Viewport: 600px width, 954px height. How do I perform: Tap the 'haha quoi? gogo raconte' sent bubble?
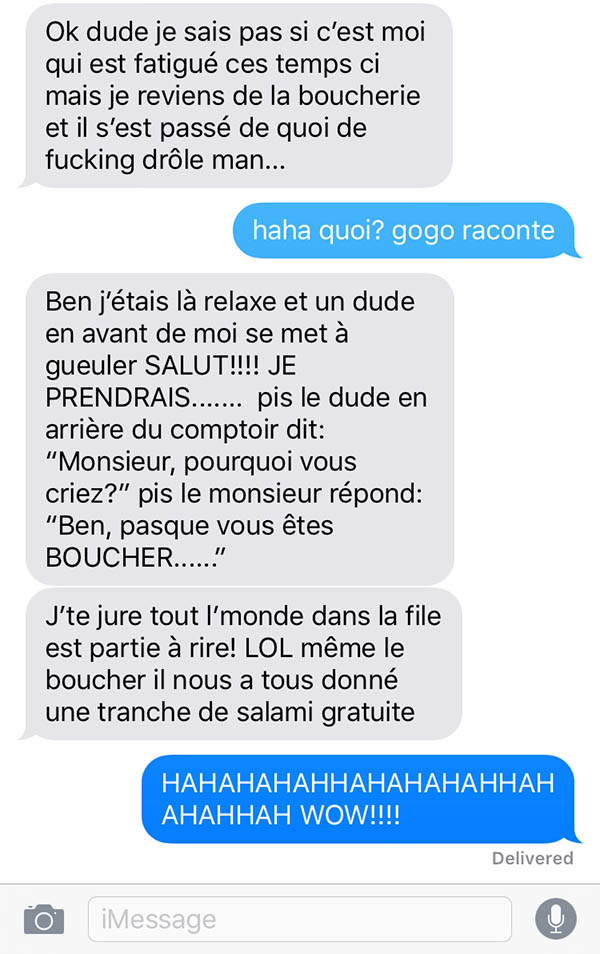point(406,231)
